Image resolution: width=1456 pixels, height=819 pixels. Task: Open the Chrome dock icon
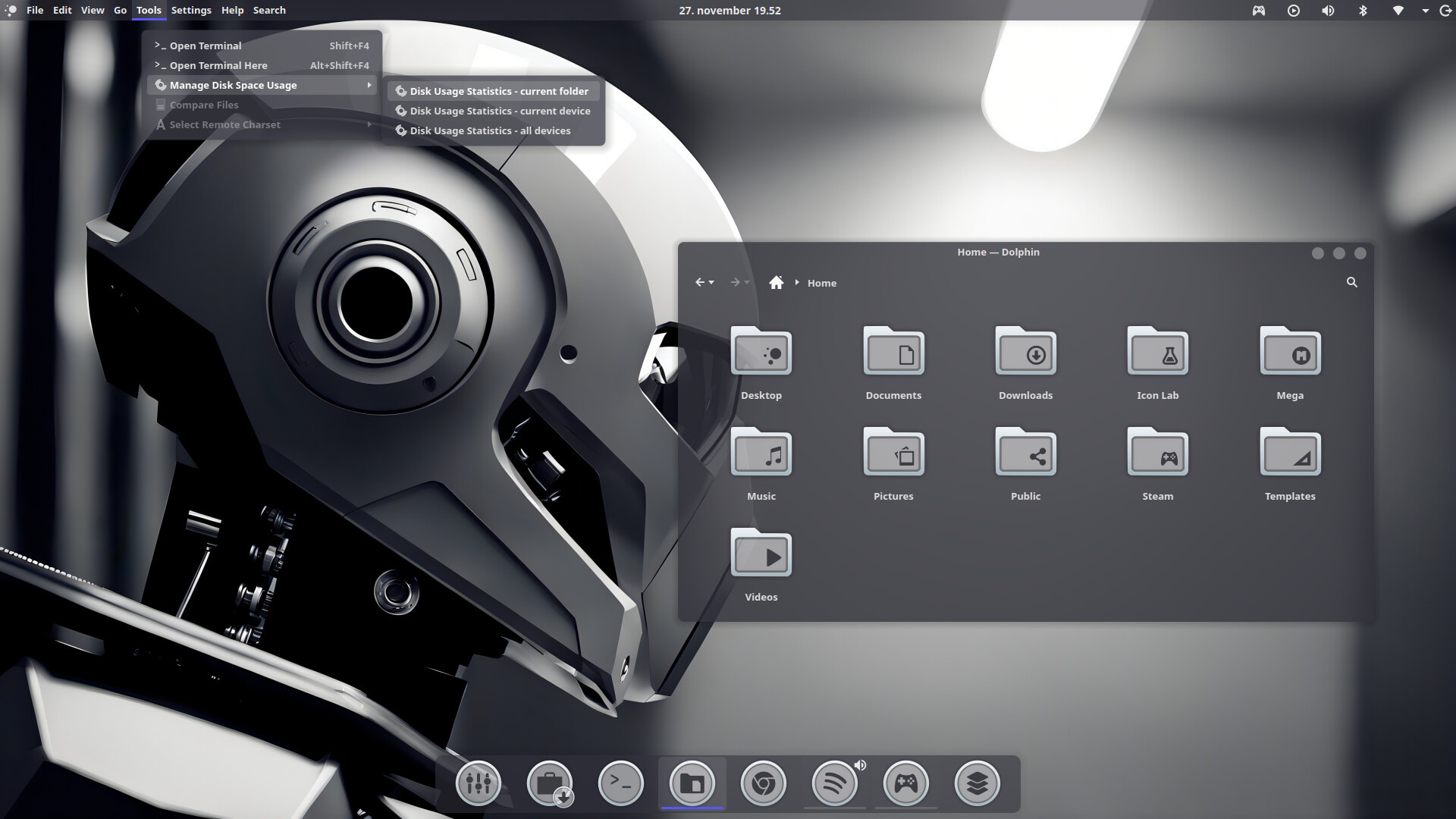pos(763,783)
